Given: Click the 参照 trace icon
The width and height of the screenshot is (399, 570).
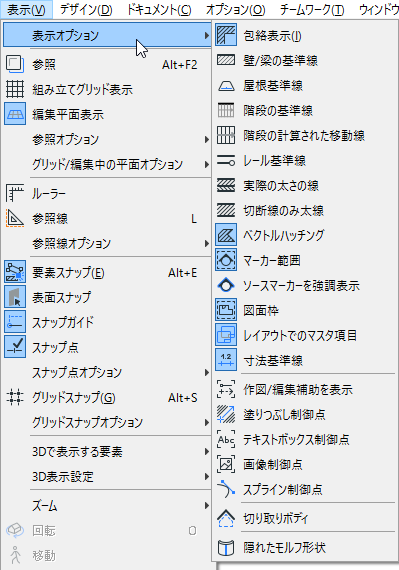Looking at the screenshot, I should point(15,64).
